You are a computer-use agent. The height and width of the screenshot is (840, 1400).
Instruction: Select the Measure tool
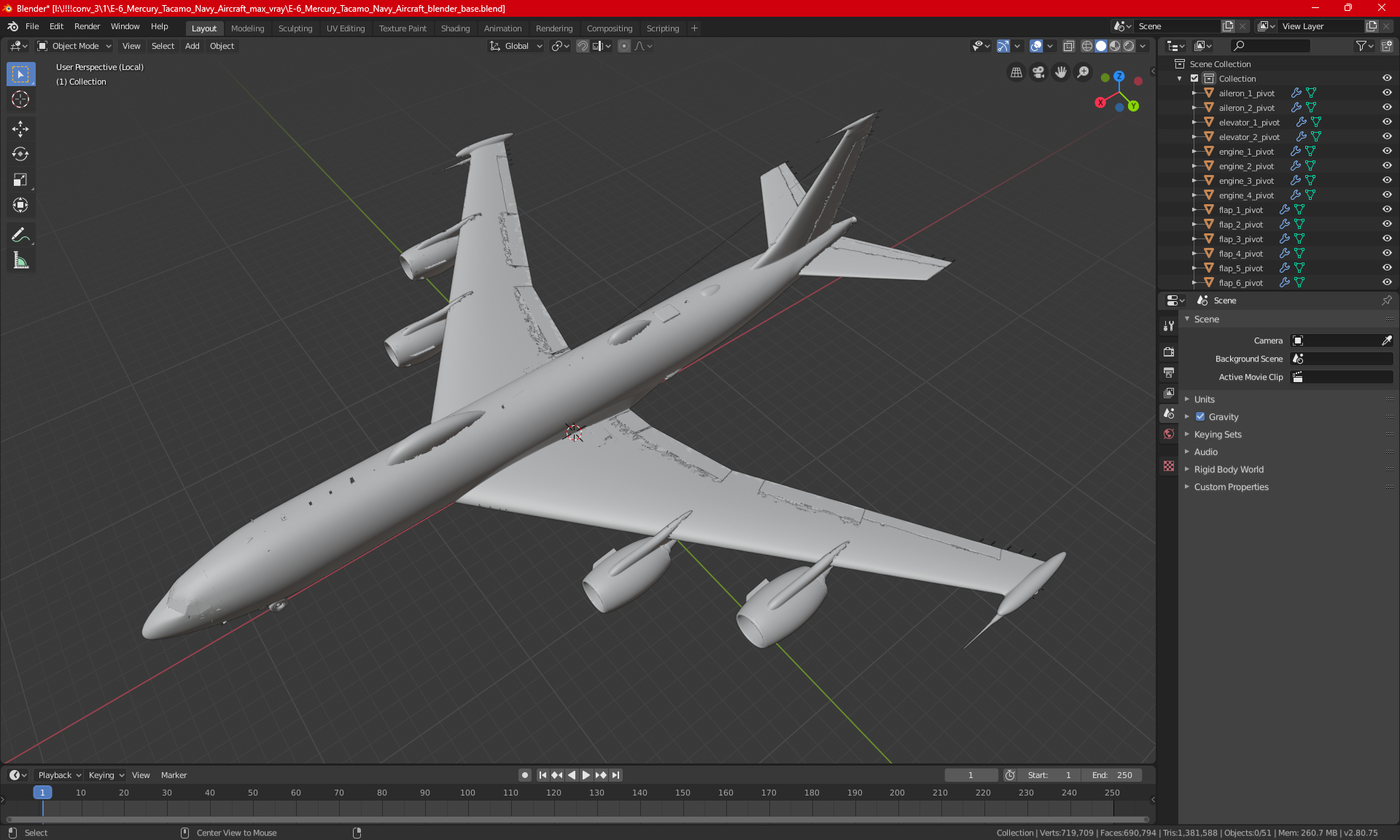tap(20, 260)
